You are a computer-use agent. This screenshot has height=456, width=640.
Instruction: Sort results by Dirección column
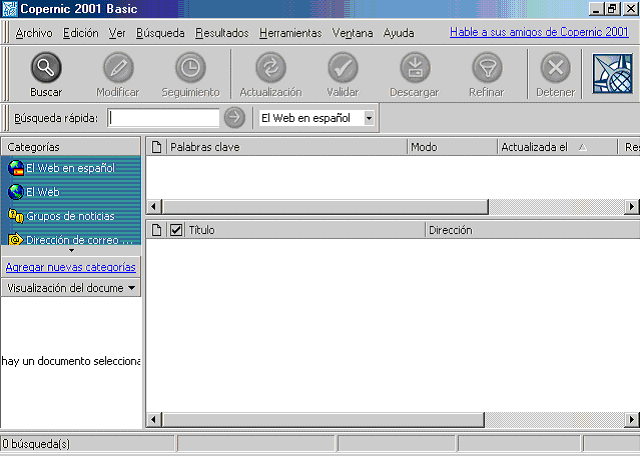click(533, 230)
